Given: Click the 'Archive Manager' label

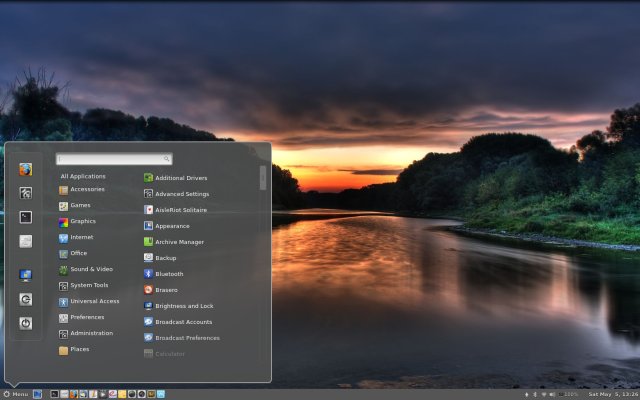Looking at the screenshot, I should pyautogui.click(x=180, y=242).
